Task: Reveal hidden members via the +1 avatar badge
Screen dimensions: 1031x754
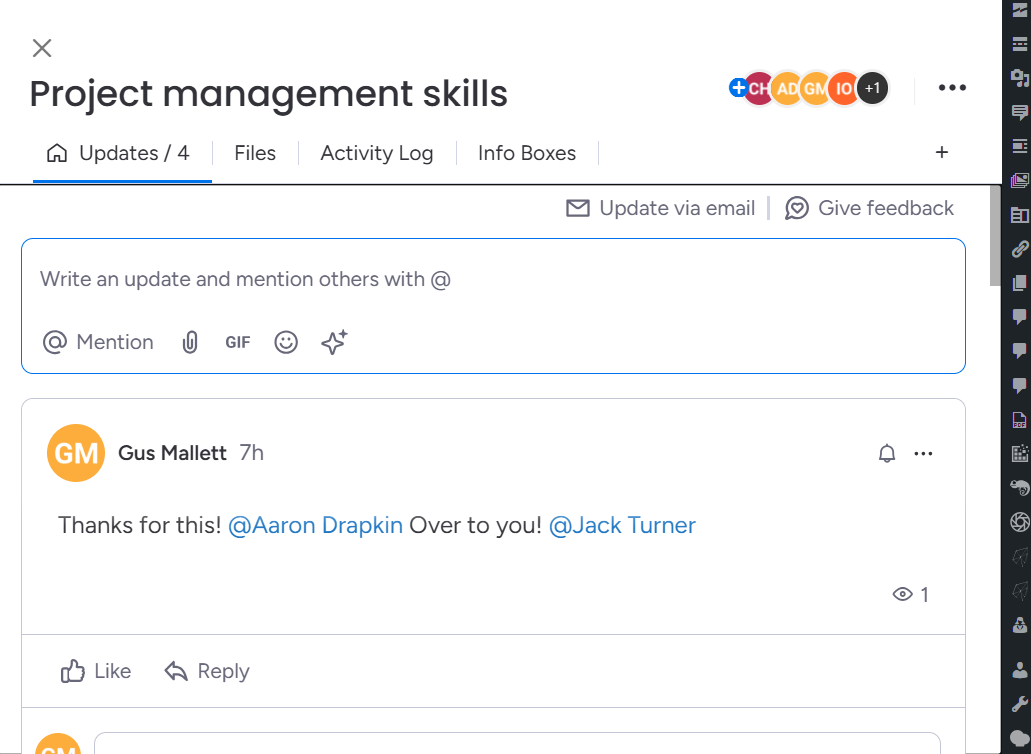Action: pos(872,88)
